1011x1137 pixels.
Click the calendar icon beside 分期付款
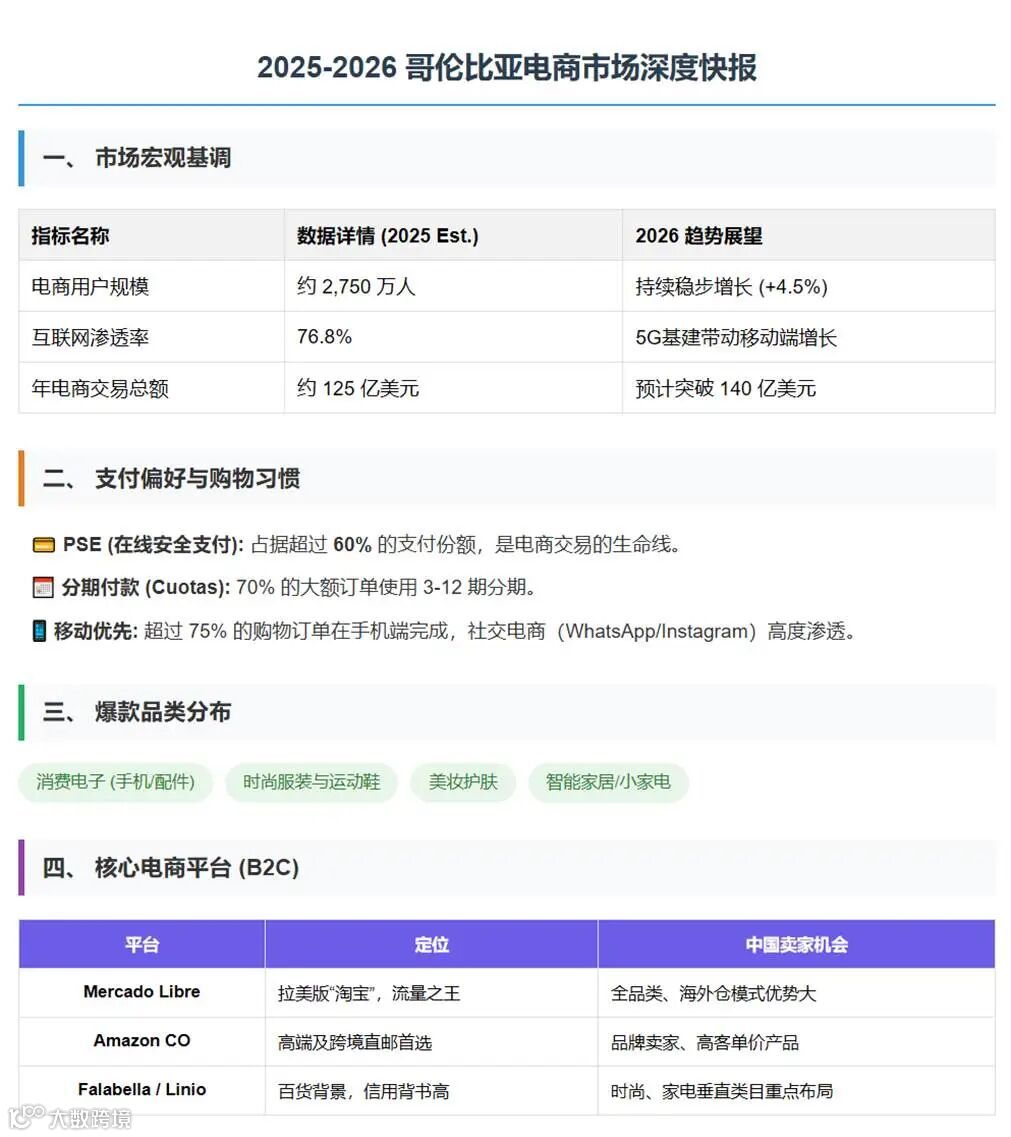43,587
